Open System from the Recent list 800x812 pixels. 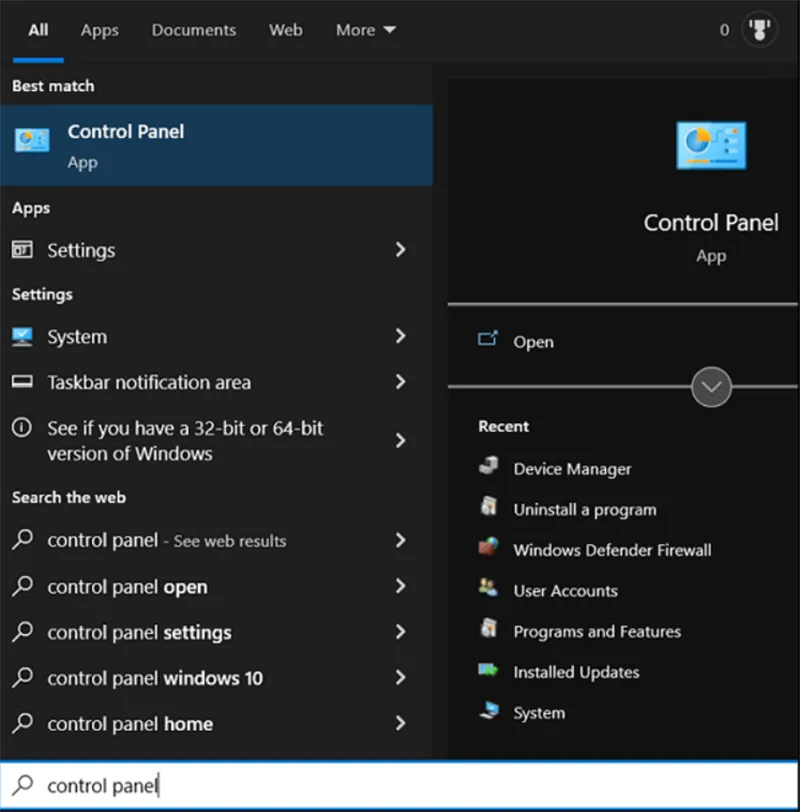coord(539,713)
